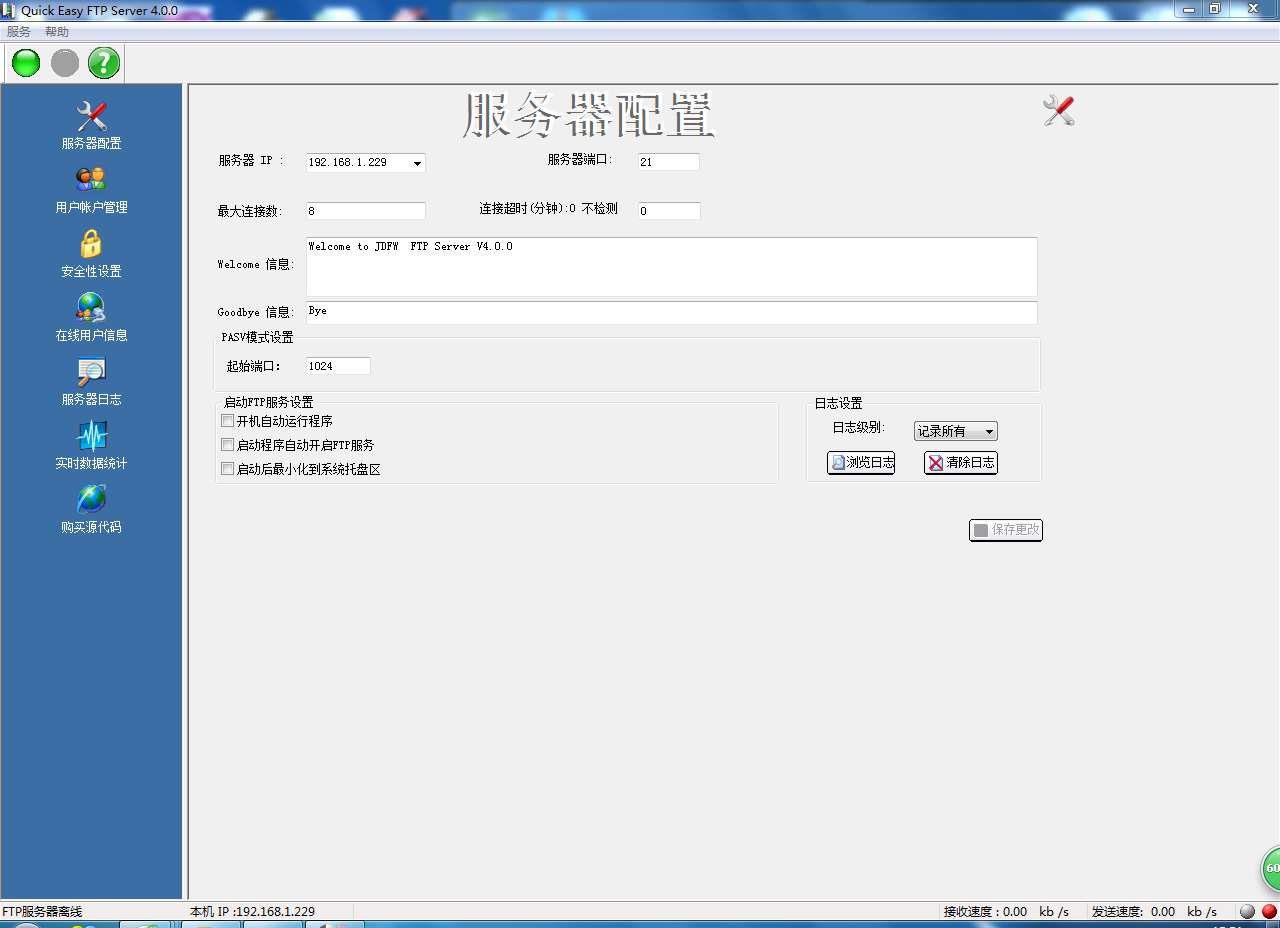Click the 服务器配置 page heading
Viewport: 1280px width, 928px height.
pos(589,115)
